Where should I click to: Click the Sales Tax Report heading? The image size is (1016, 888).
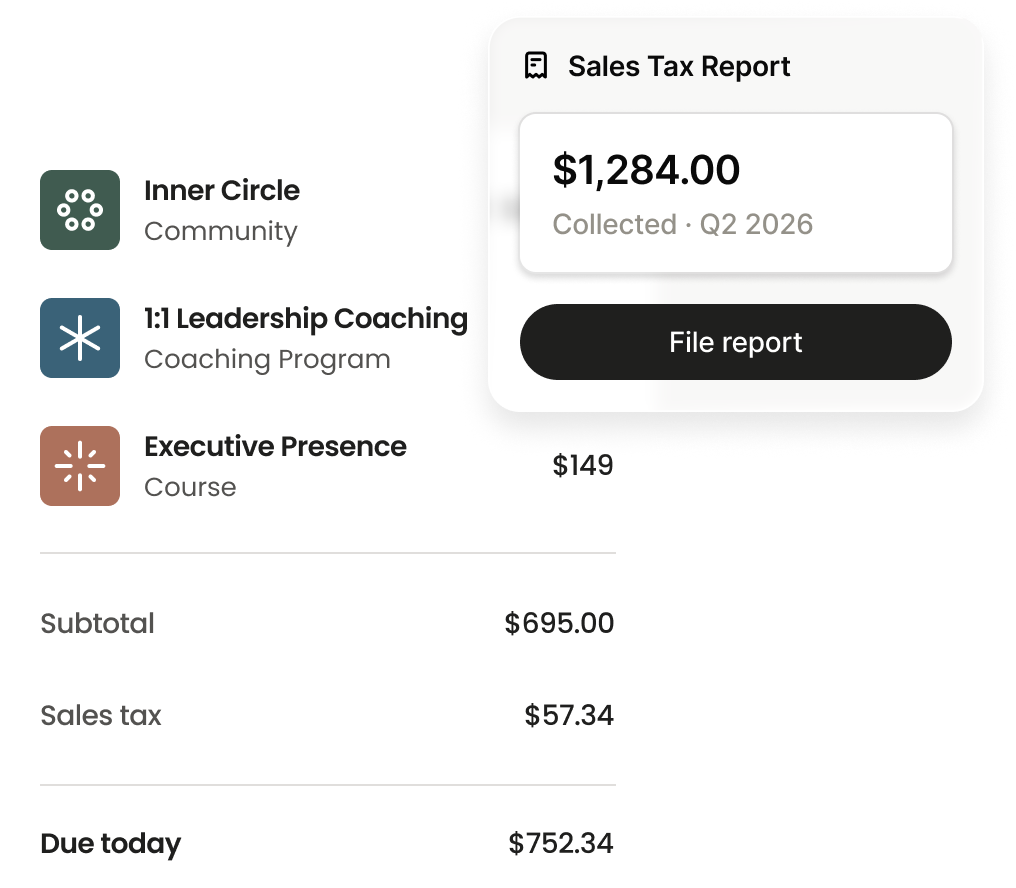(x=679, y=66)
